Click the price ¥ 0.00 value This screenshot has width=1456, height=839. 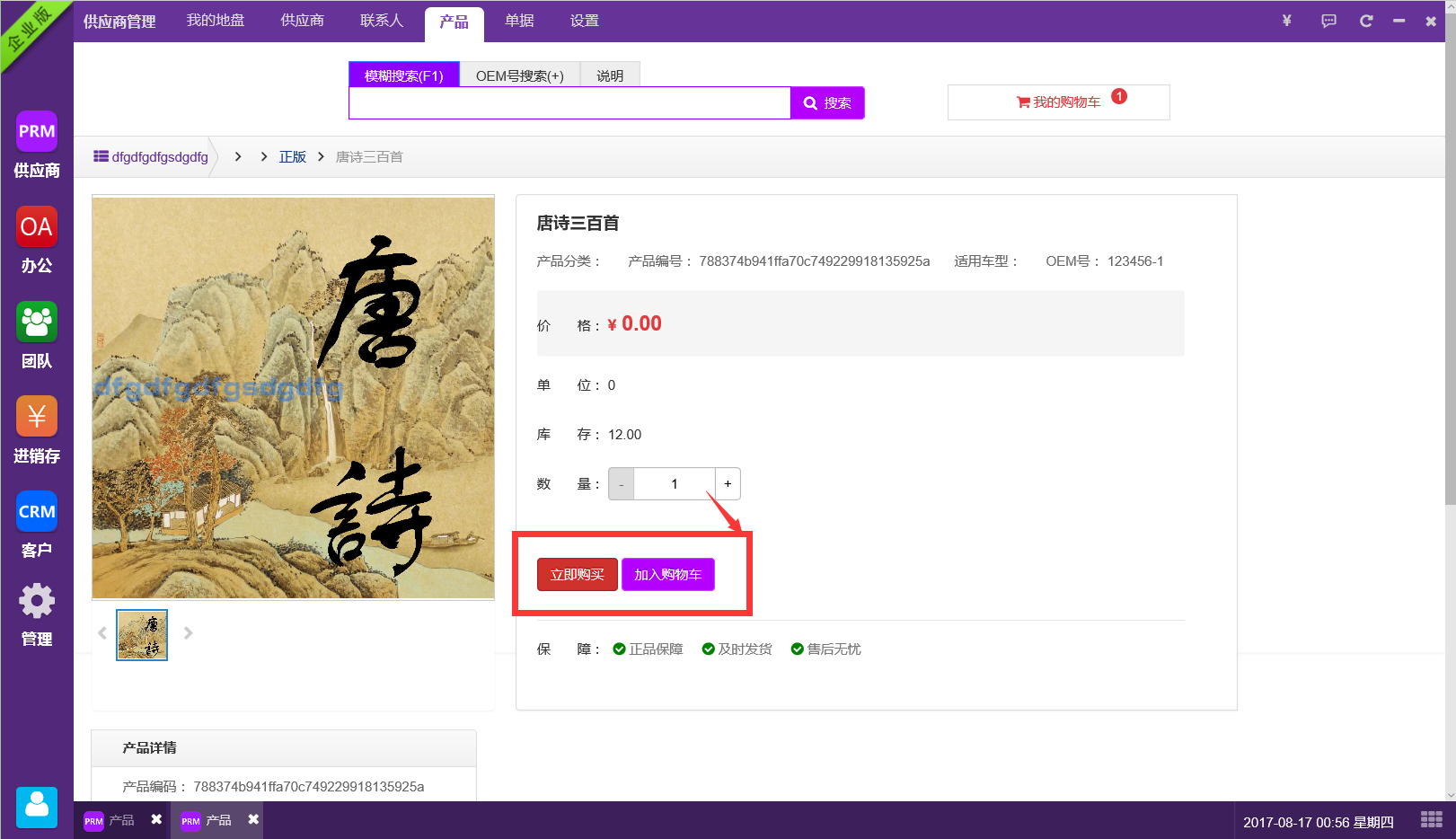tap(634, 324)
